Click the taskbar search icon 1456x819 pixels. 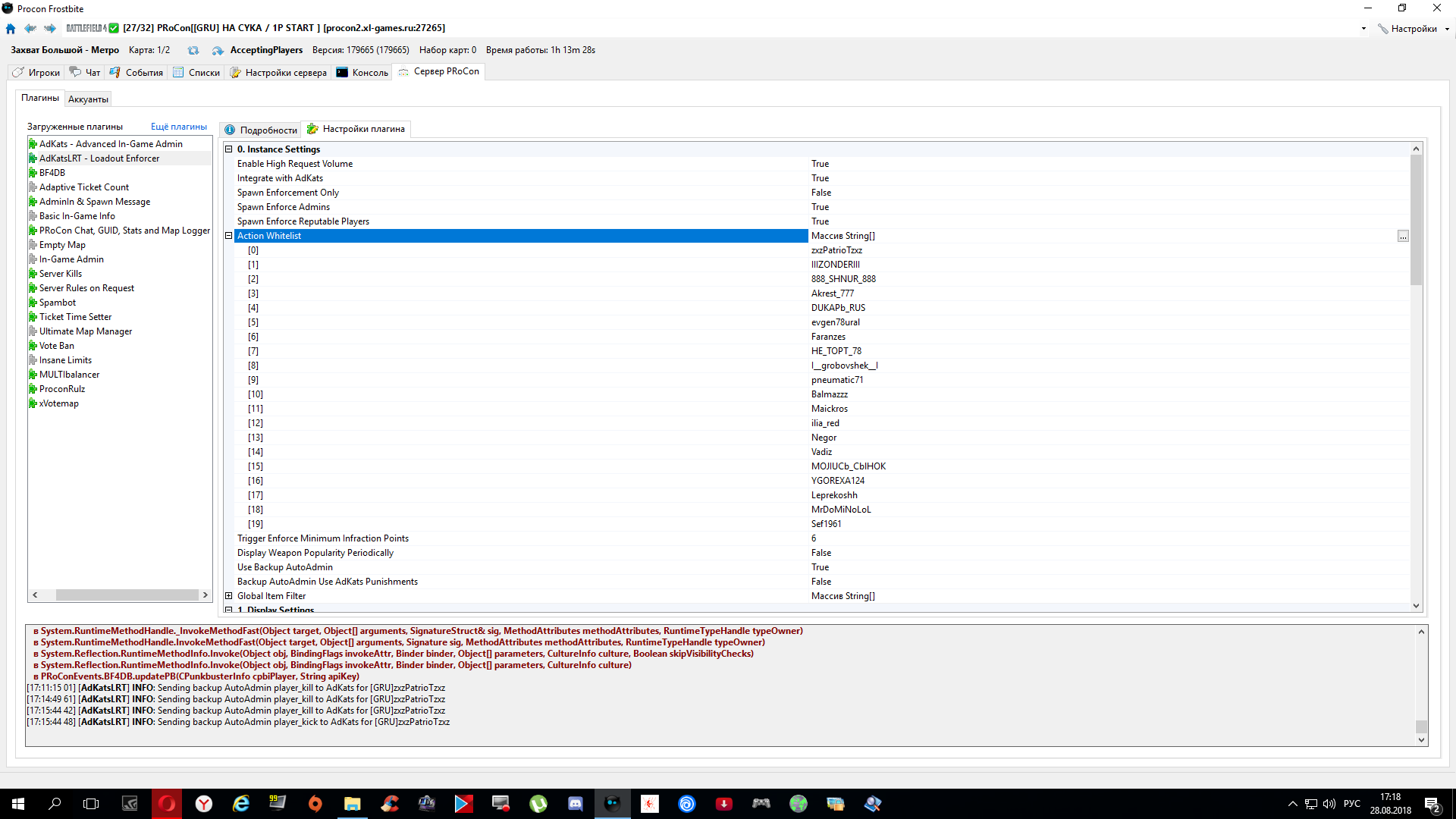click(x=55, y=804)
